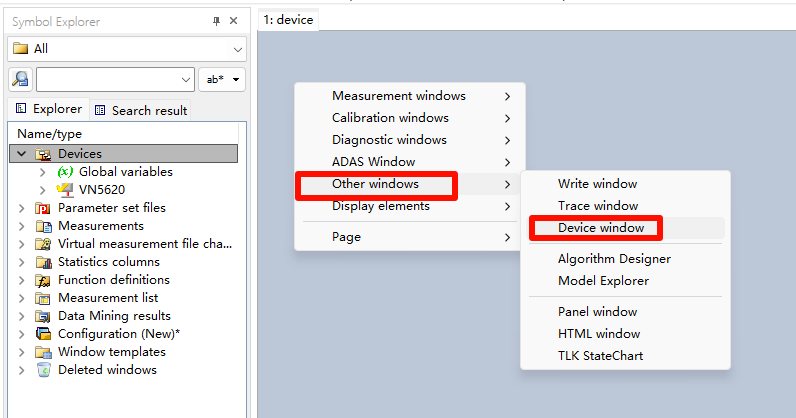Click the Data Mining results icon
This screenshot has width=796, height=418.
[43, 316]
